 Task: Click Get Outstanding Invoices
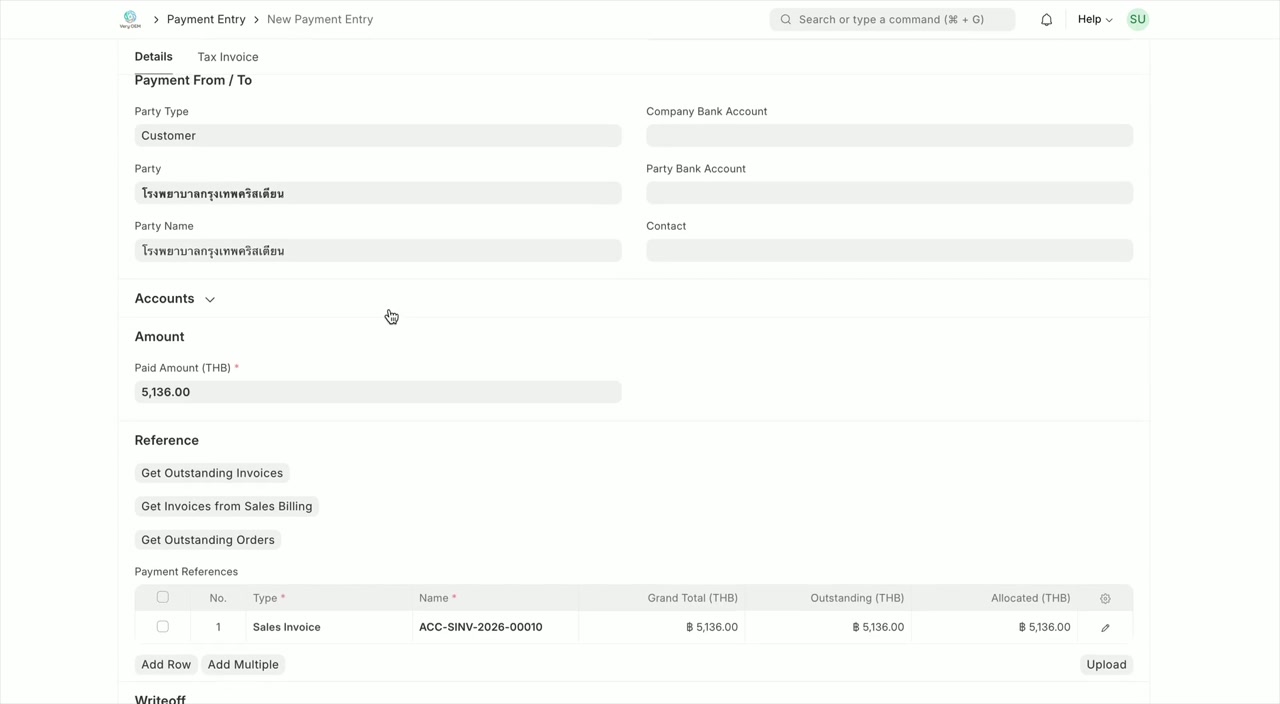pyautogui.click(x=211, y=472)
